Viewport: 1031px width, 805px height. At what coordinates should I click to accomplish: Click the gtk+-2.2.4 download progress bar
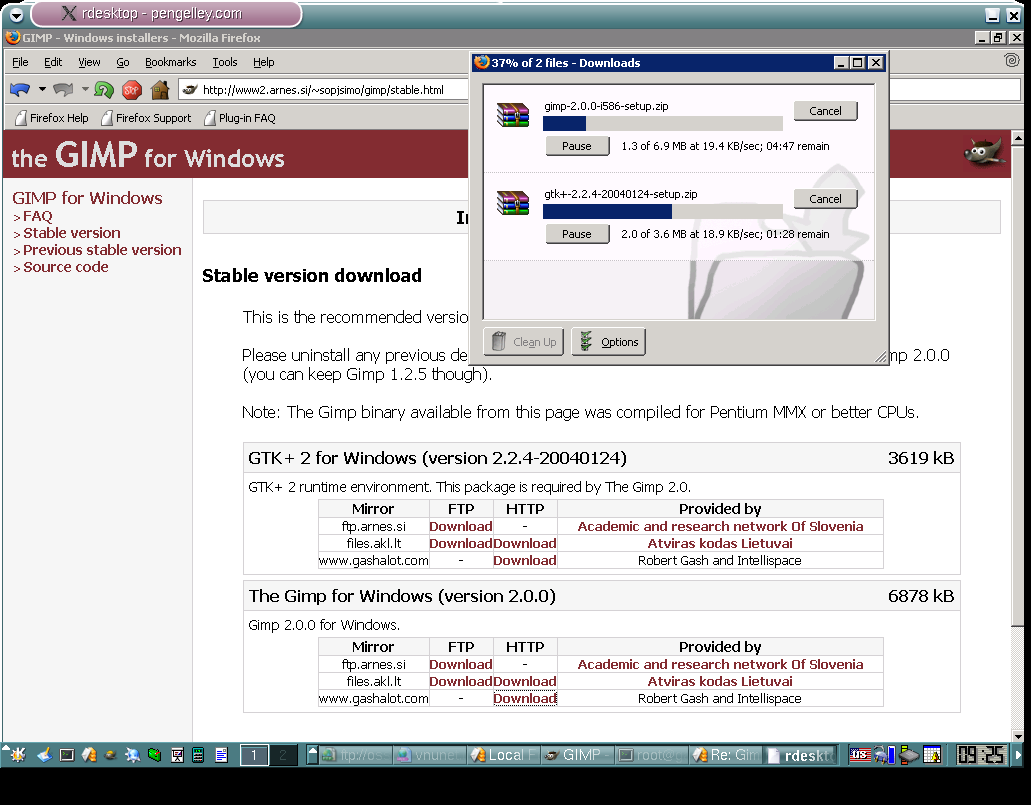[x=663, y=211]
